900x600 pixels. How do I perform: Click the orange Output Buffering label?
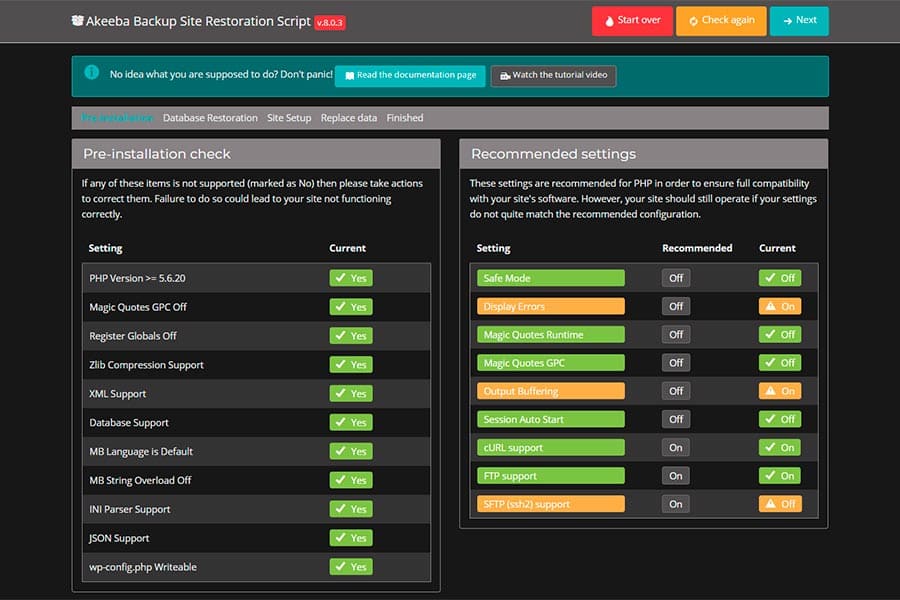click(x=551, y=391)
